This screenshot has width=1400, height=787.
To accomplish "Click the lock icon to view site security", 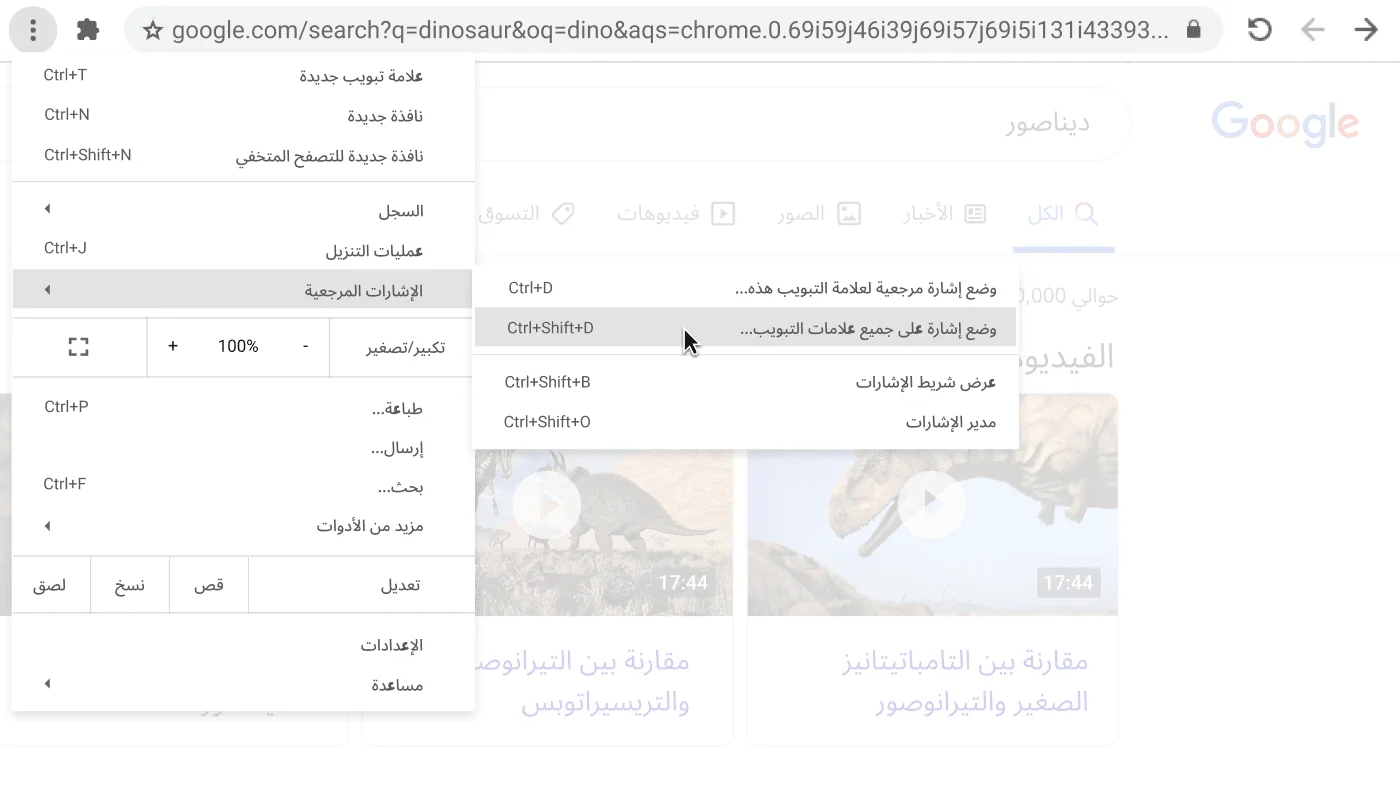I will click(x=1193, y=29).
